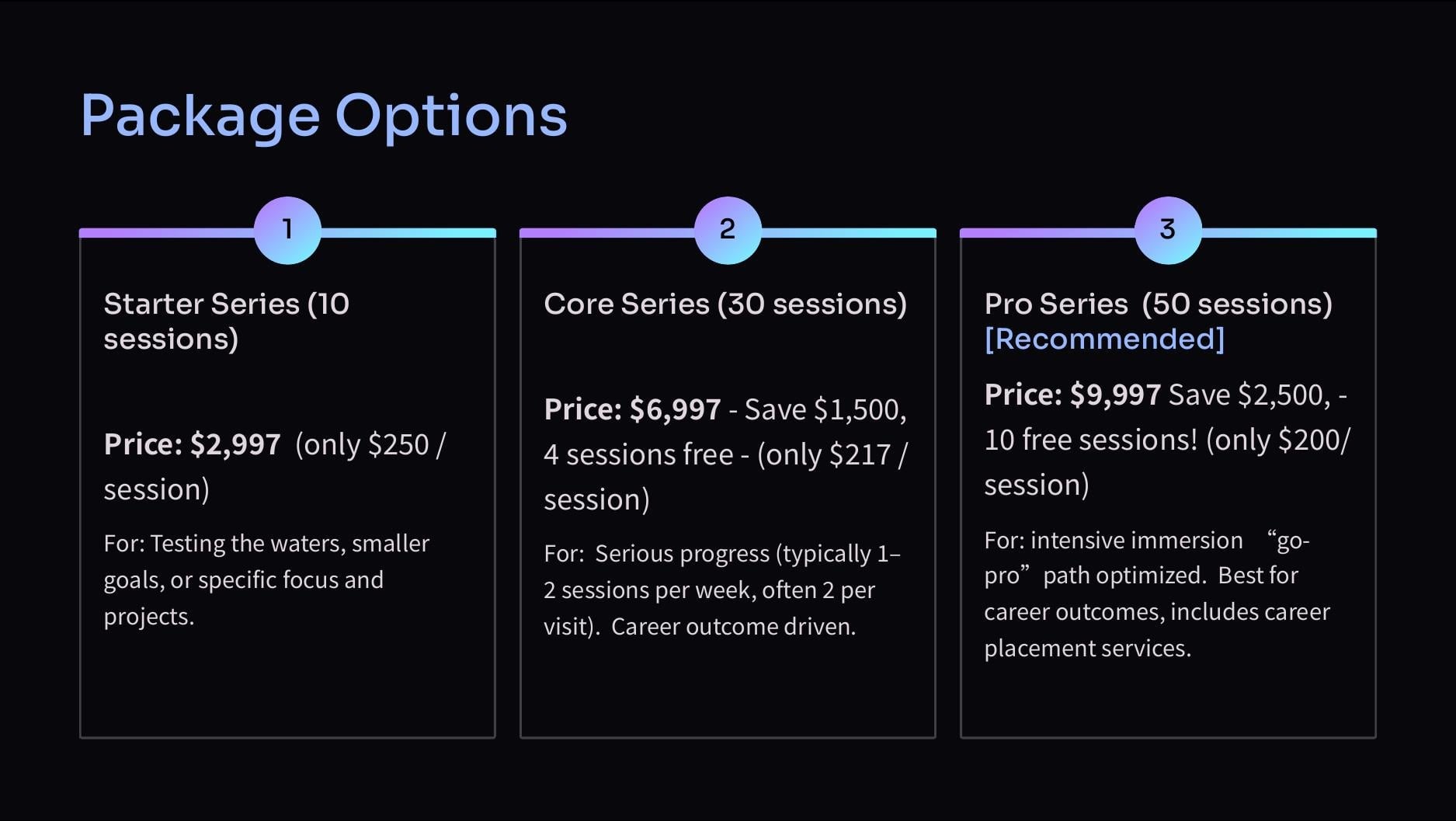Click the [Recommended] label
This screenshot has width=1456, height=821.
(x=1104, y=339)
